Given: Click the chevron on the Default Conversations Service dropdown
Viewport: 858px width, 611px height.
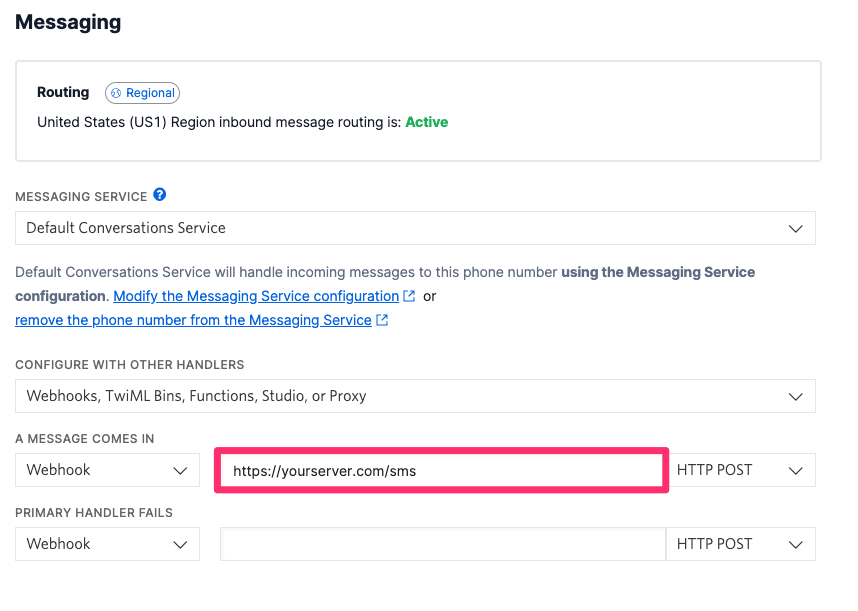Looking at the screenshot, I should [796, 228].
